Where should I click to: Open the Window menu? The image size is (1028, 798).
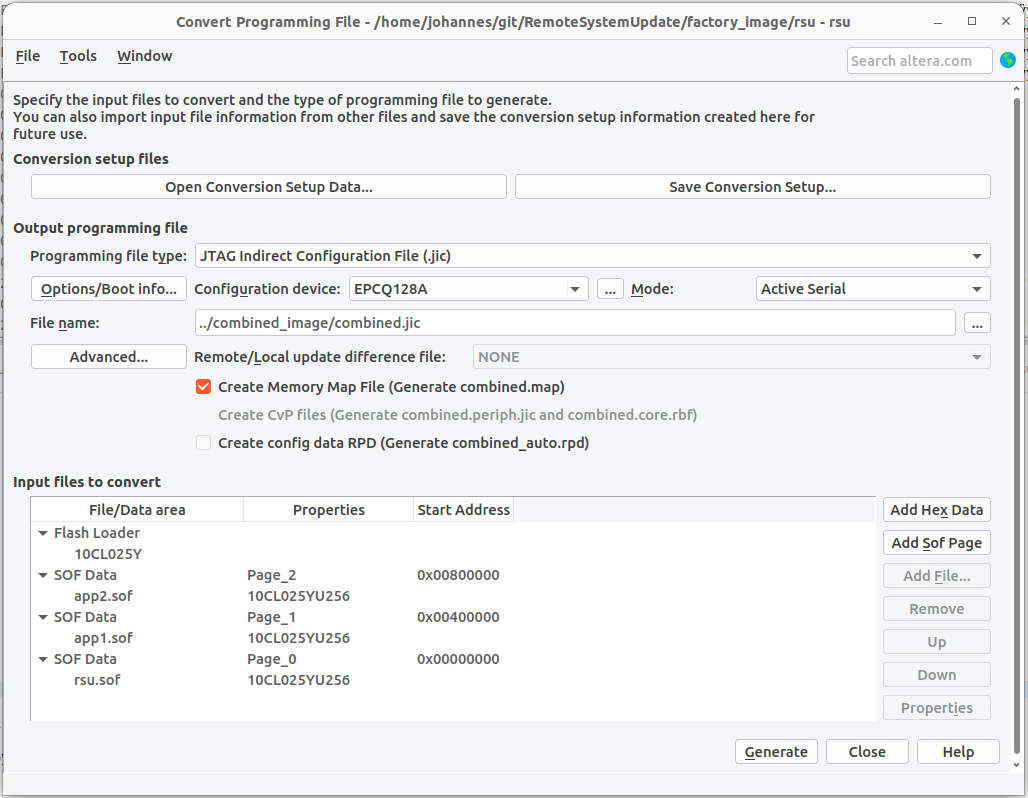pyautogui.click(x=144, y=56)
